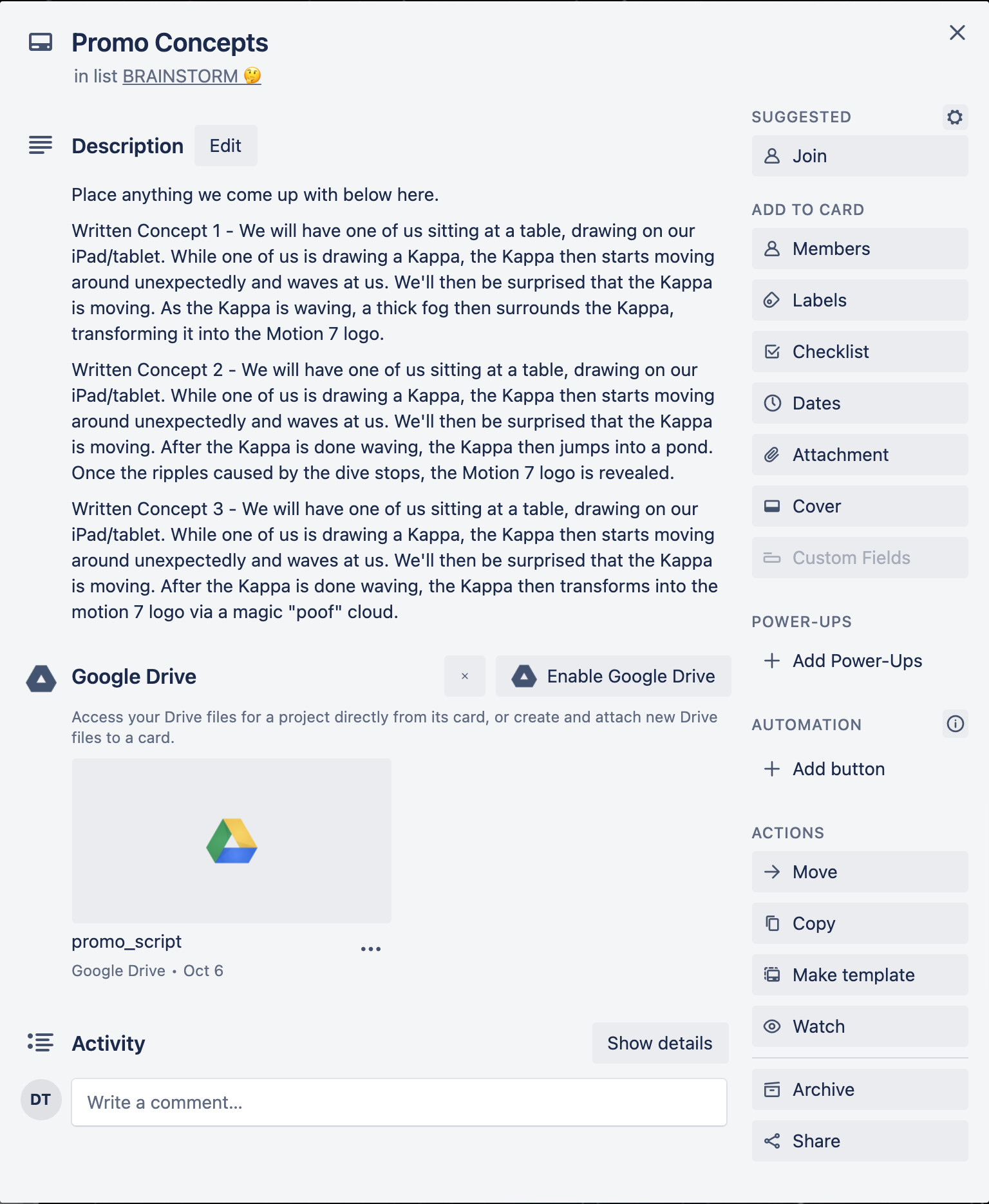Toggle Watch on this card
This screenshot has height=1204, width=989.
point(859,1026)
